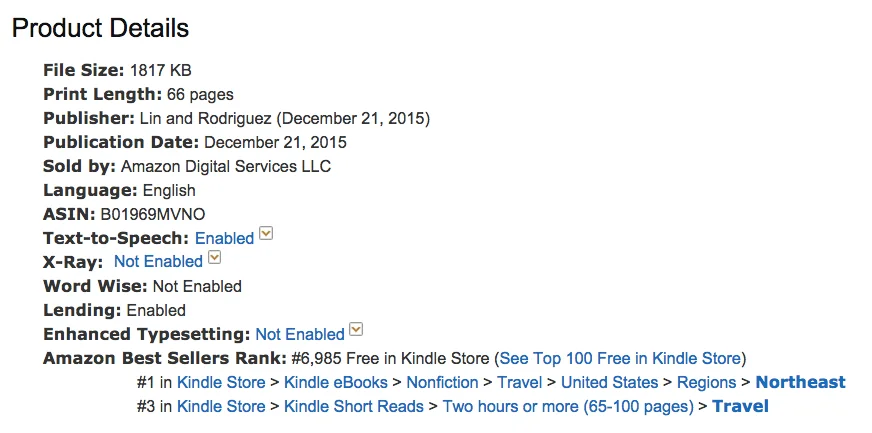The height and width of the screenshot is (433, 872).
Task: Select Travel link after Nonfiction
Action: click(519, 382)
